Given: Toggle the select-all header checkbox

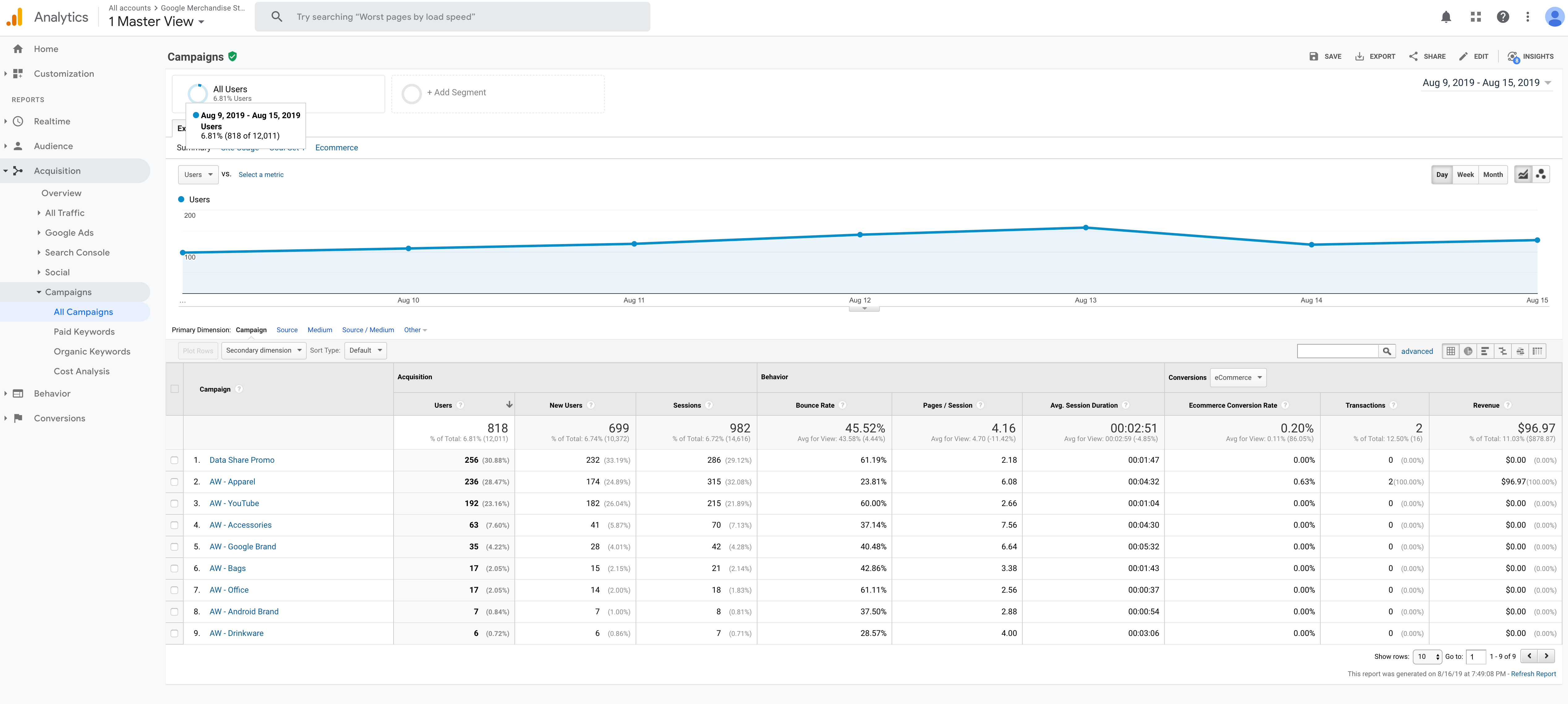Looking at the screenshot, I should pyautogui.click(x=175, y=389).
